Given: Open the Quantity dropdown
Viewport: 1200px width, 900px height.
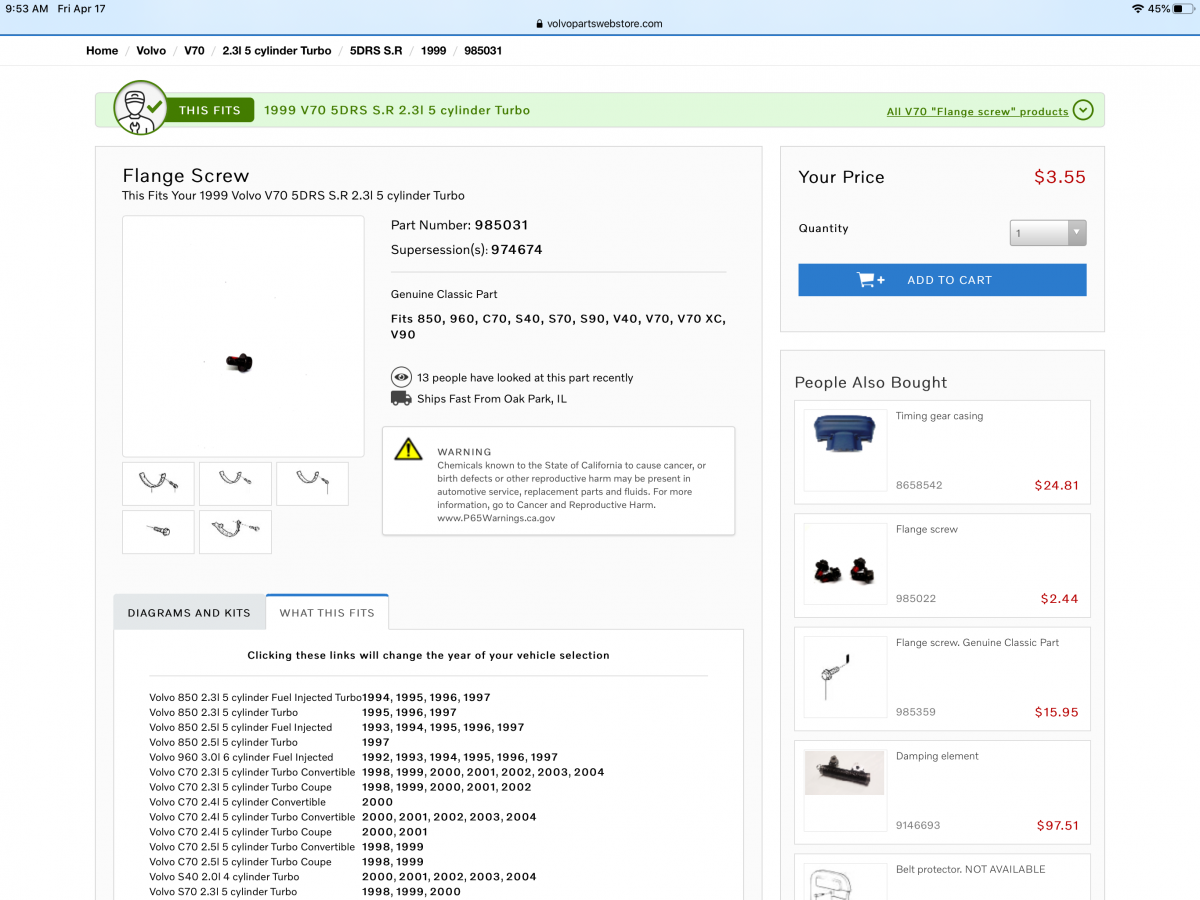Looking at the screenshot, I should coord(1047,233).
